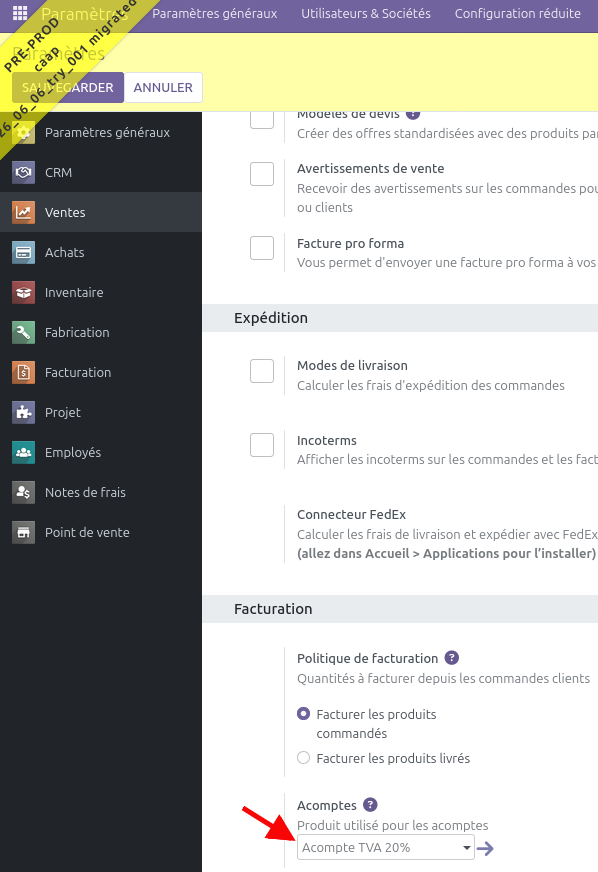Click the Inventaire box icon
The width and height of the screenshot is (598, 872).
click(23, 293)
